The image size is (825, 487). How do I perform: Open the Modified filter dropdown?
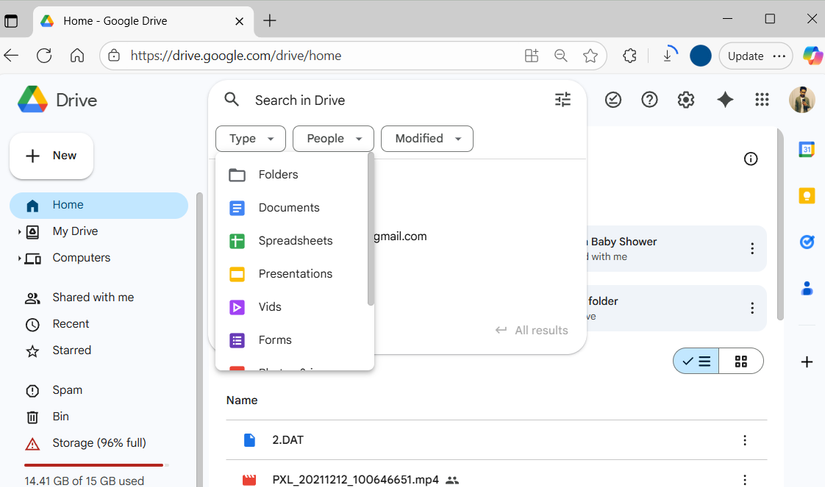click(x=427, y=139)
